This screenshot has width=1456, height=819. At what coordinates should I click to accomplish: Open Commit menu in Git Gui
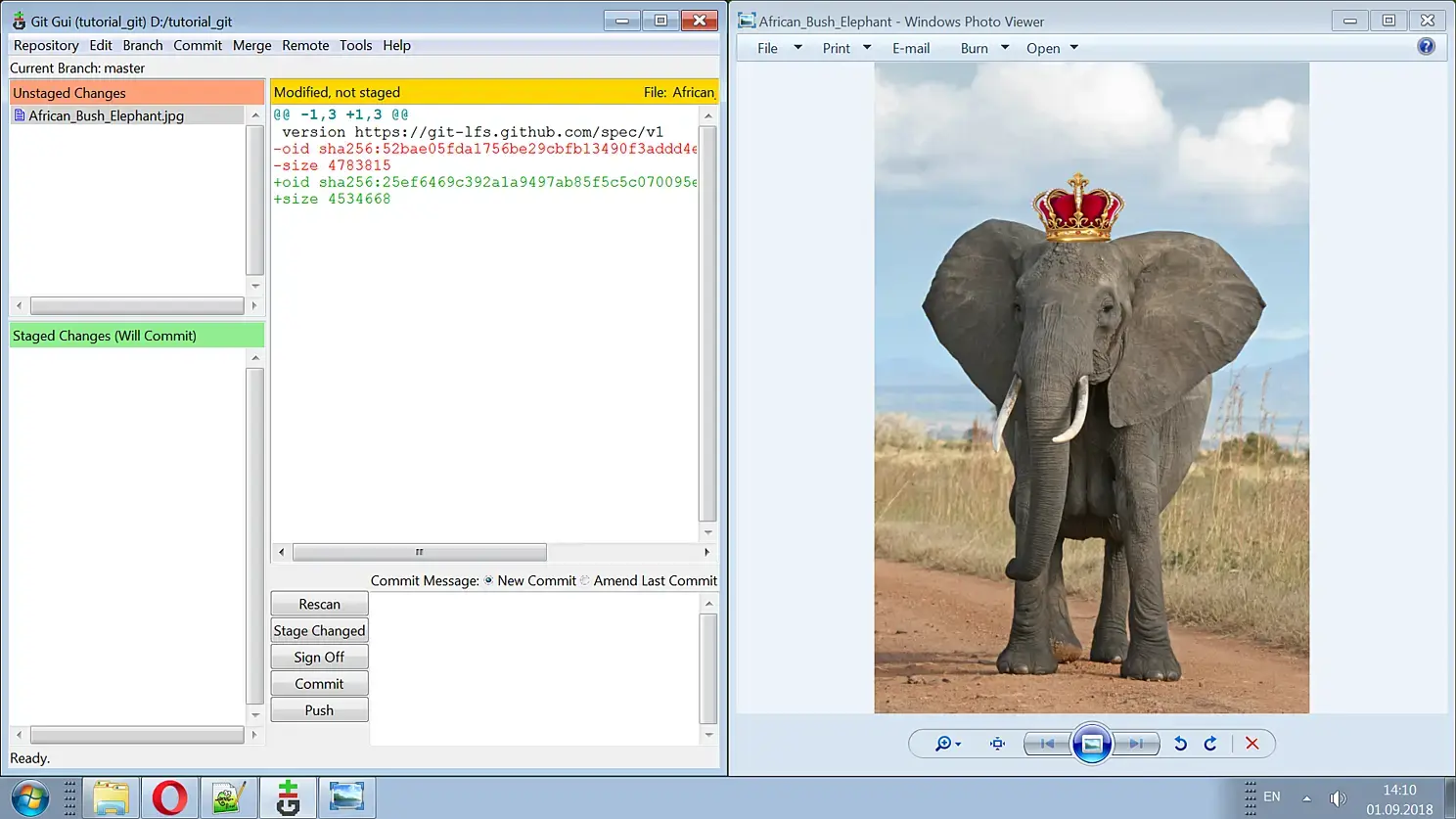198,45
